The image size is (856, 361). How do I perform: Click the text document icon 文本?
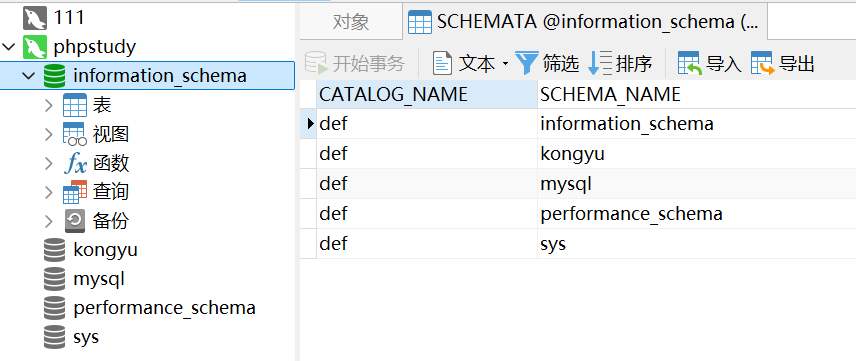pyautogui.click(x=442, y=63)
